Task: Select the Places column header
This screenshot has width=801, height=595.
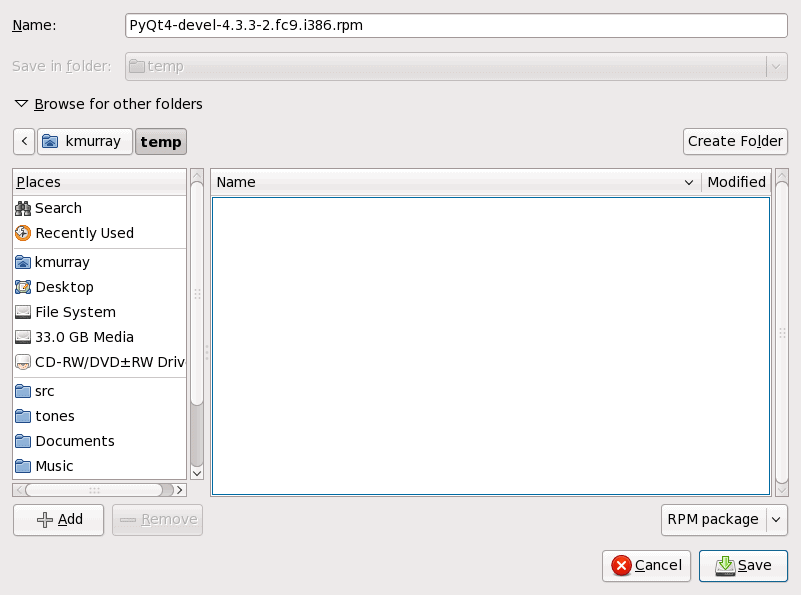Action: [99, 182]
